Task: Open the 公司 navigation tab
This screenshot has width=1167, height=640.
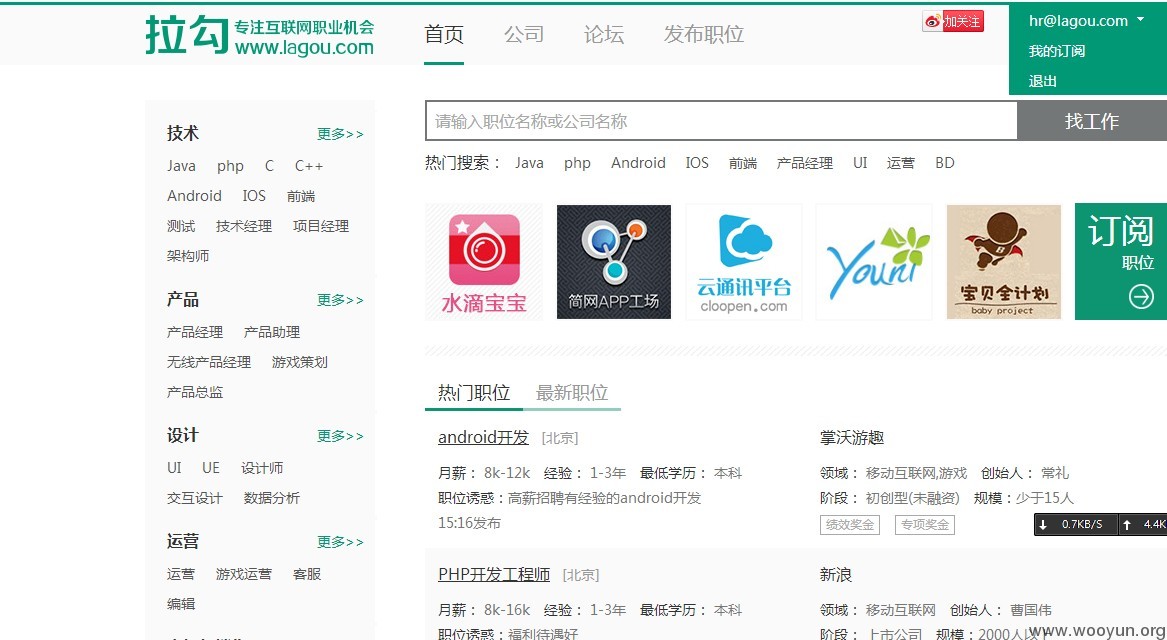Action: (x=524, y=34)
